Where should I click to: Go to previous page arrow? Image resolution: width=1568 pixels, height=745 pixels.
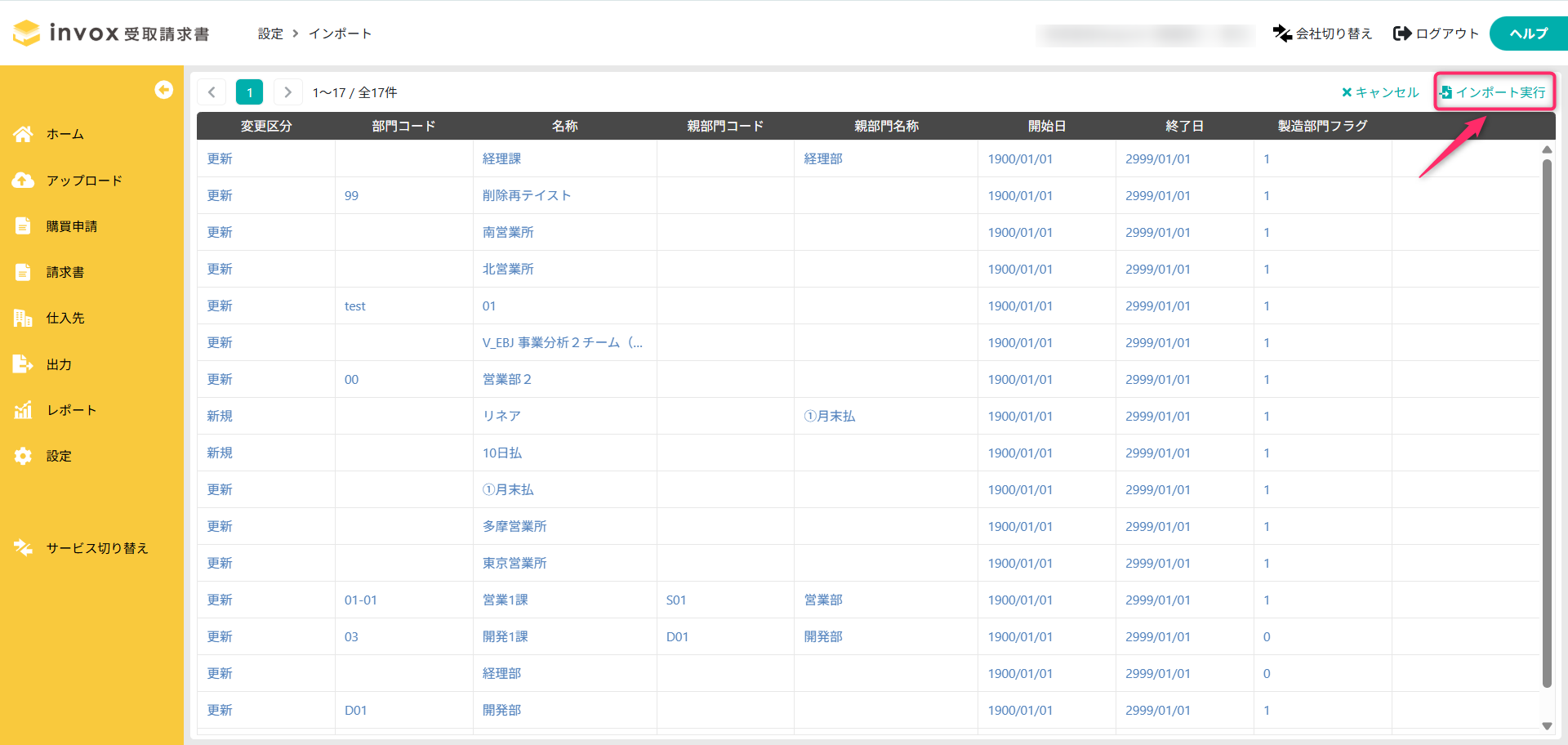coord(212,92)
